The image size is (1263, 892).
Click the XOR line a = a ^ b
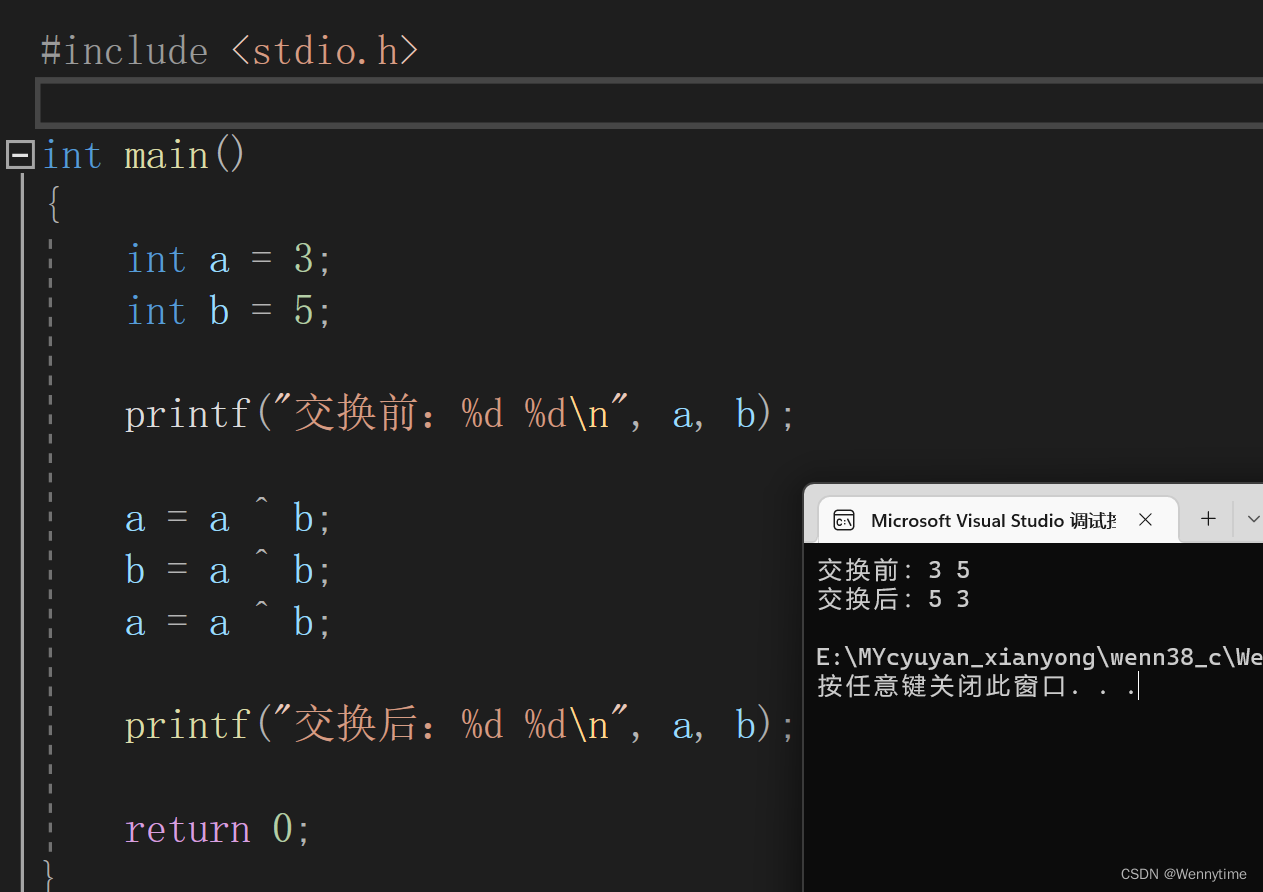[230, 517]
